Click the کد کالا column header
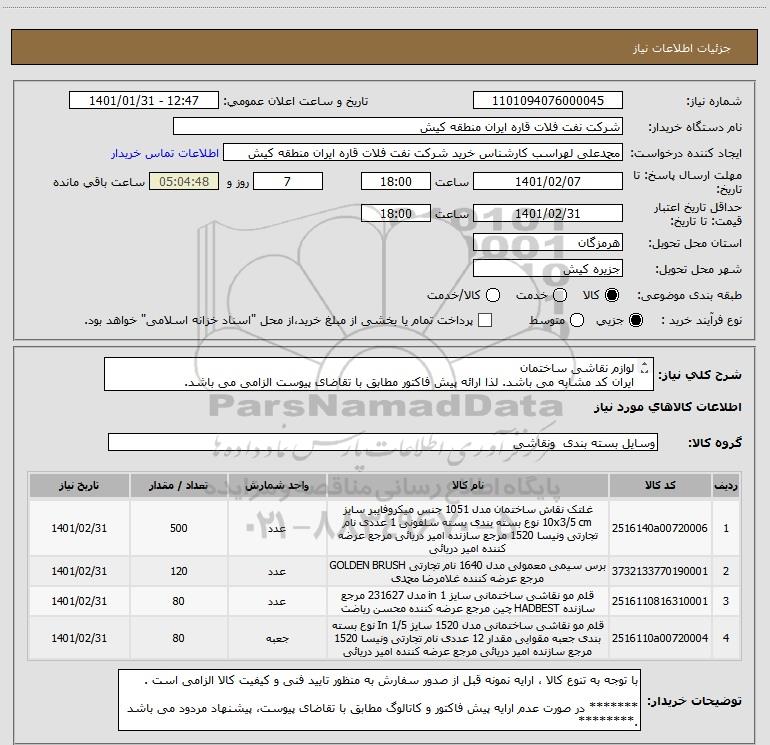 click(660, 485)
